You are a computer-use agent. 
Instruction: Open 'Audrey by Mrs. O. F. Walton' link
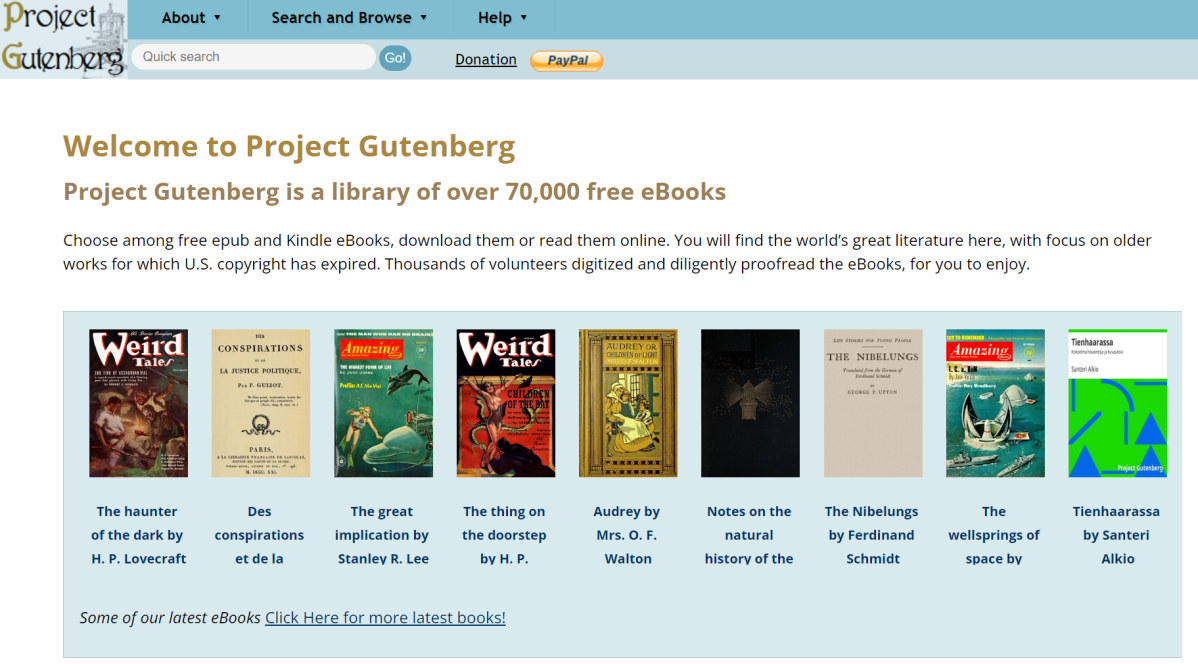[x=627, y=534]
